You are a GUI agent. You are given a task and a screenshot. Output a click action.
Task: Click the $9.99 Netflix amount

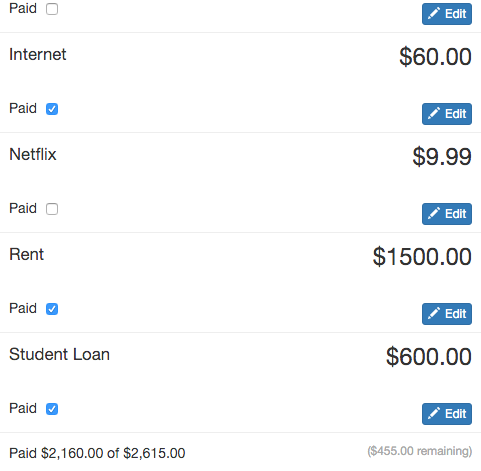[442, 156]
